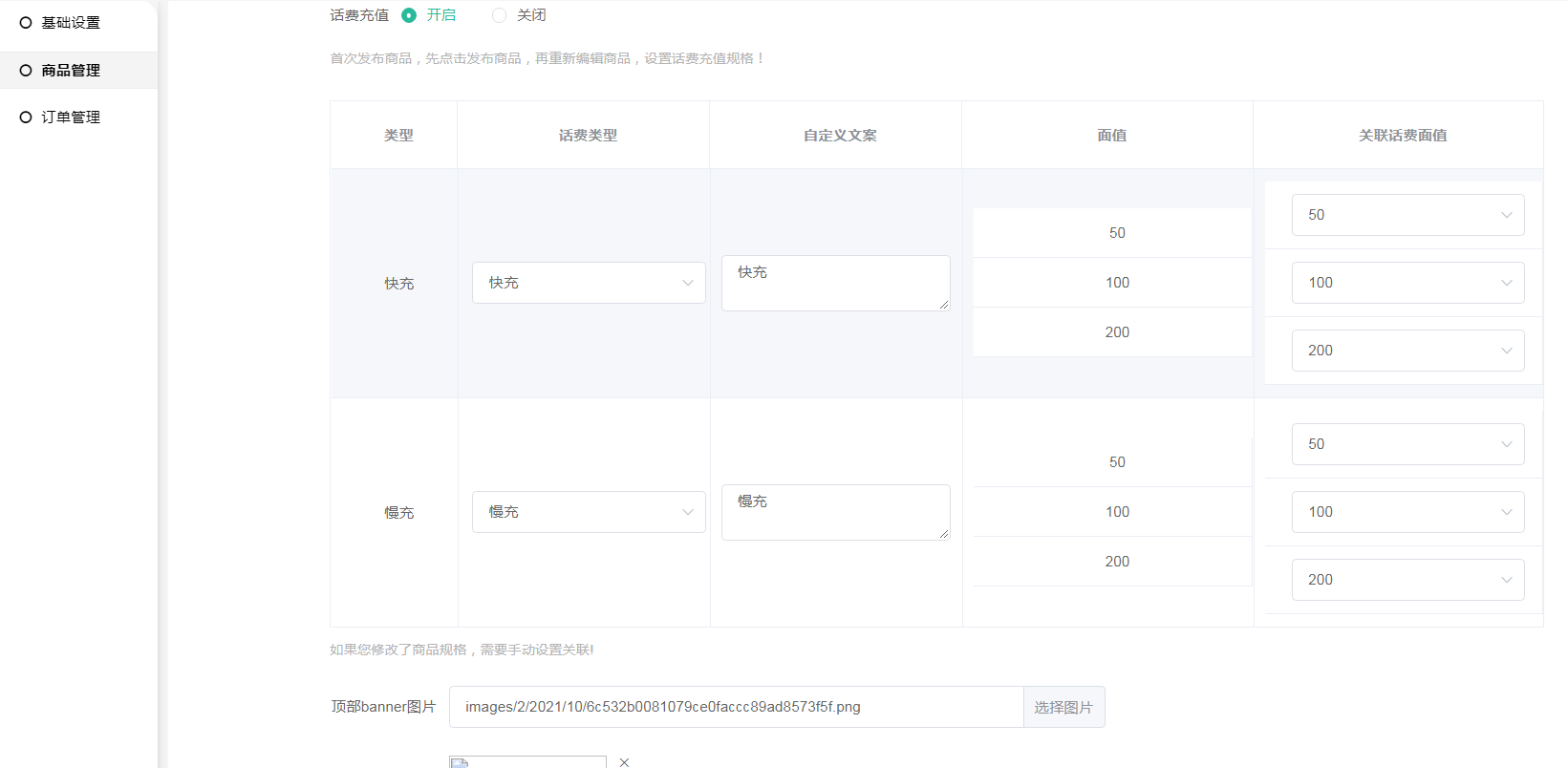Click the resize handle of 快充 text area

point(944,305)
